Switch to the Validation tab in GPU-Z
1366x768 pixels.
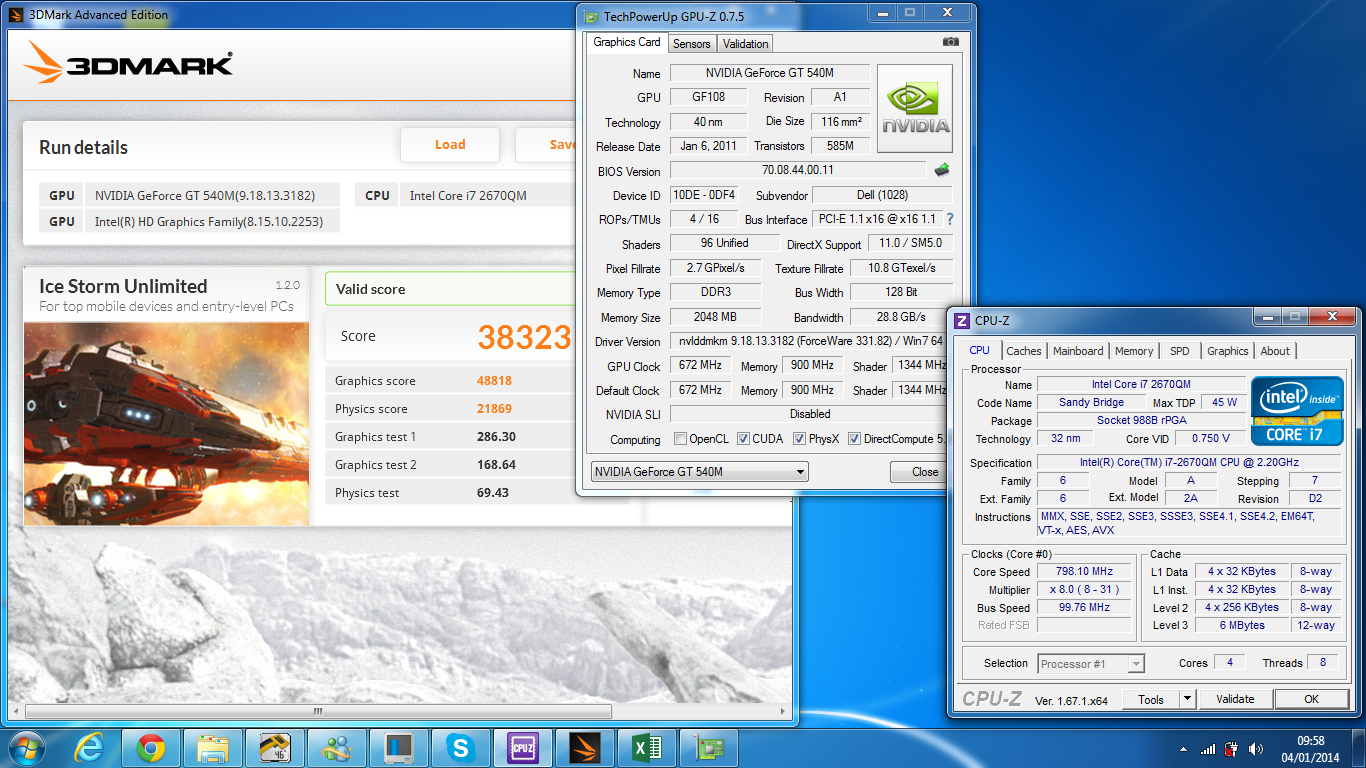[x=745, y=44]
